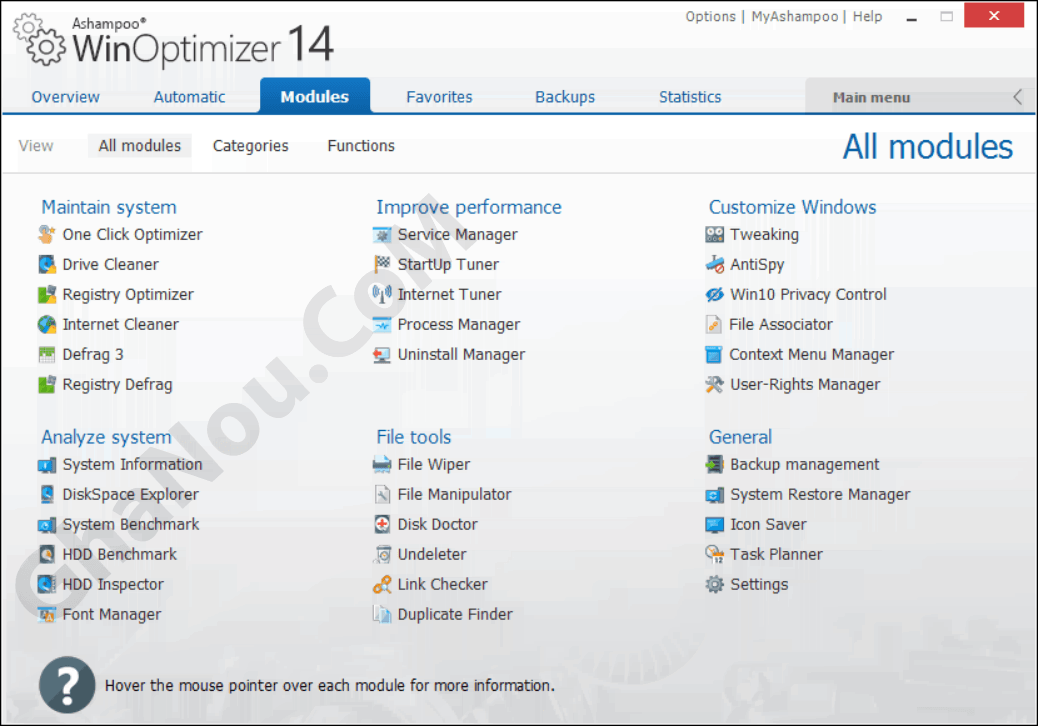
Task: Click the System Information icon
Action: (x=46, y=465)
